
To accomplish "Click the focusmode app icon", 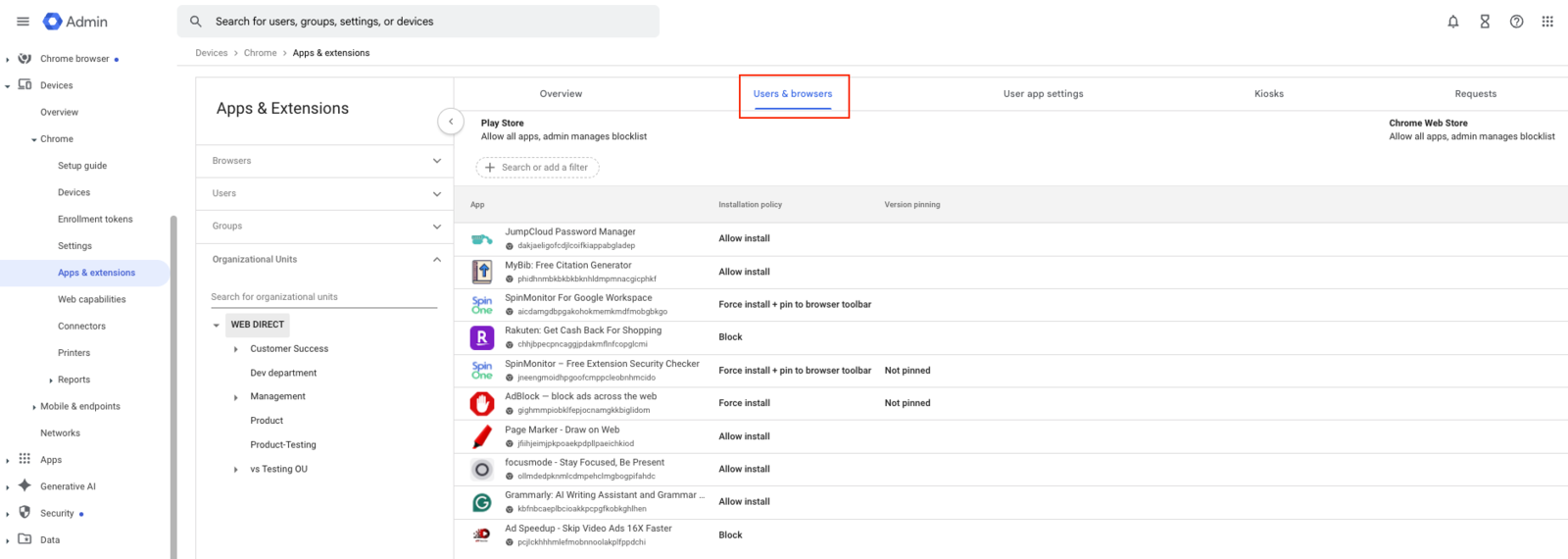I will (482, 469).
